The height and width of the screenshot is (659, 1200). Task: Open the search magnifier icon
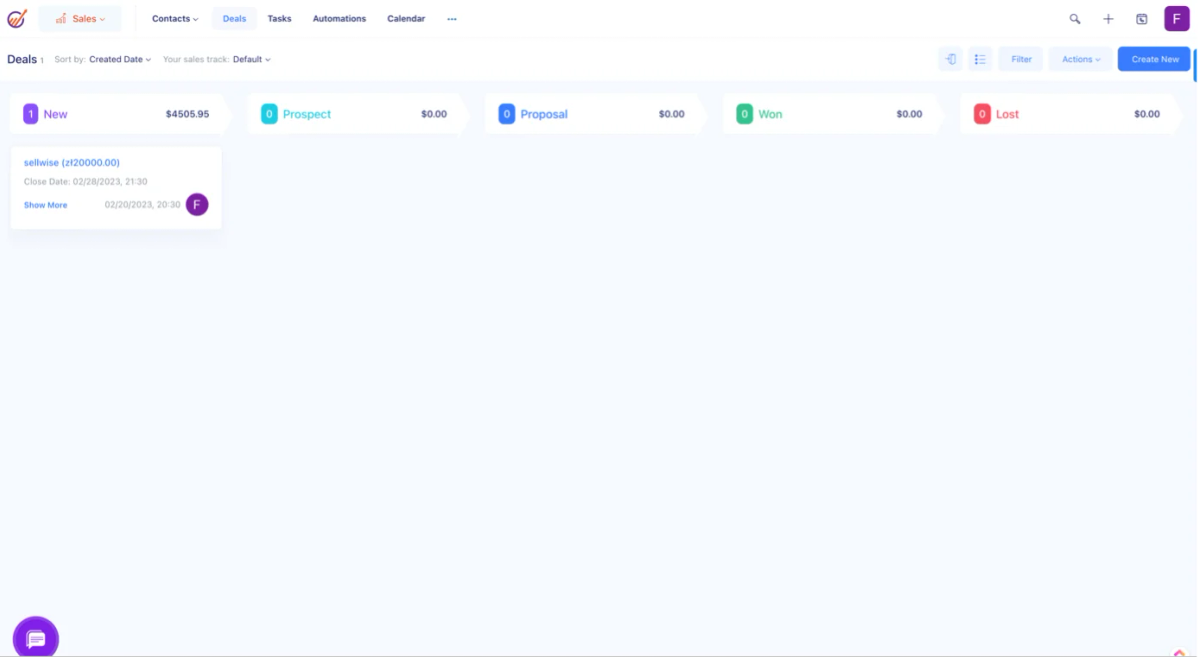coord(1075,19)
